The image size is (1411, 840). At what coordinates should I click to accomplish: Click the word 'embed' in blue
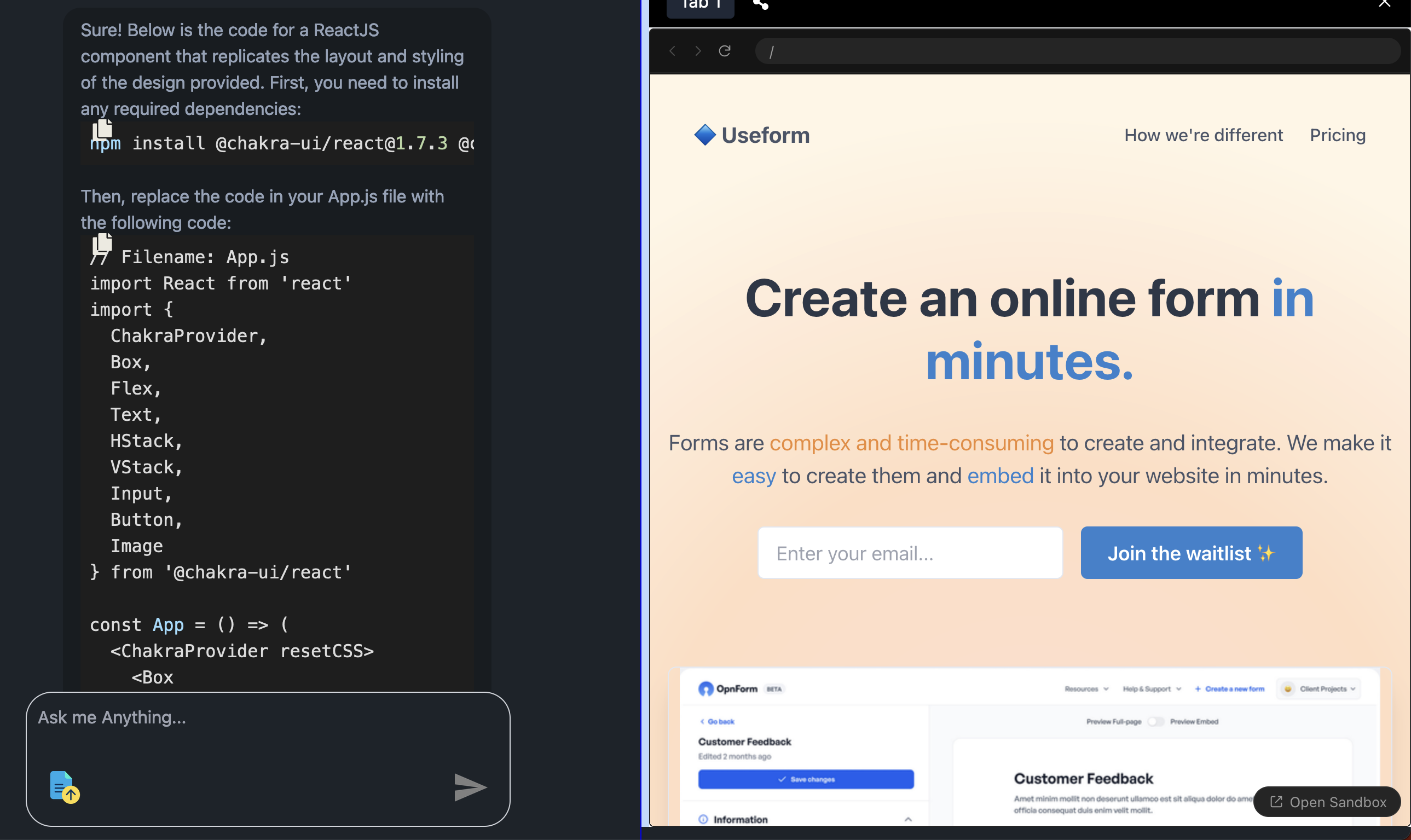(1000, 476)
